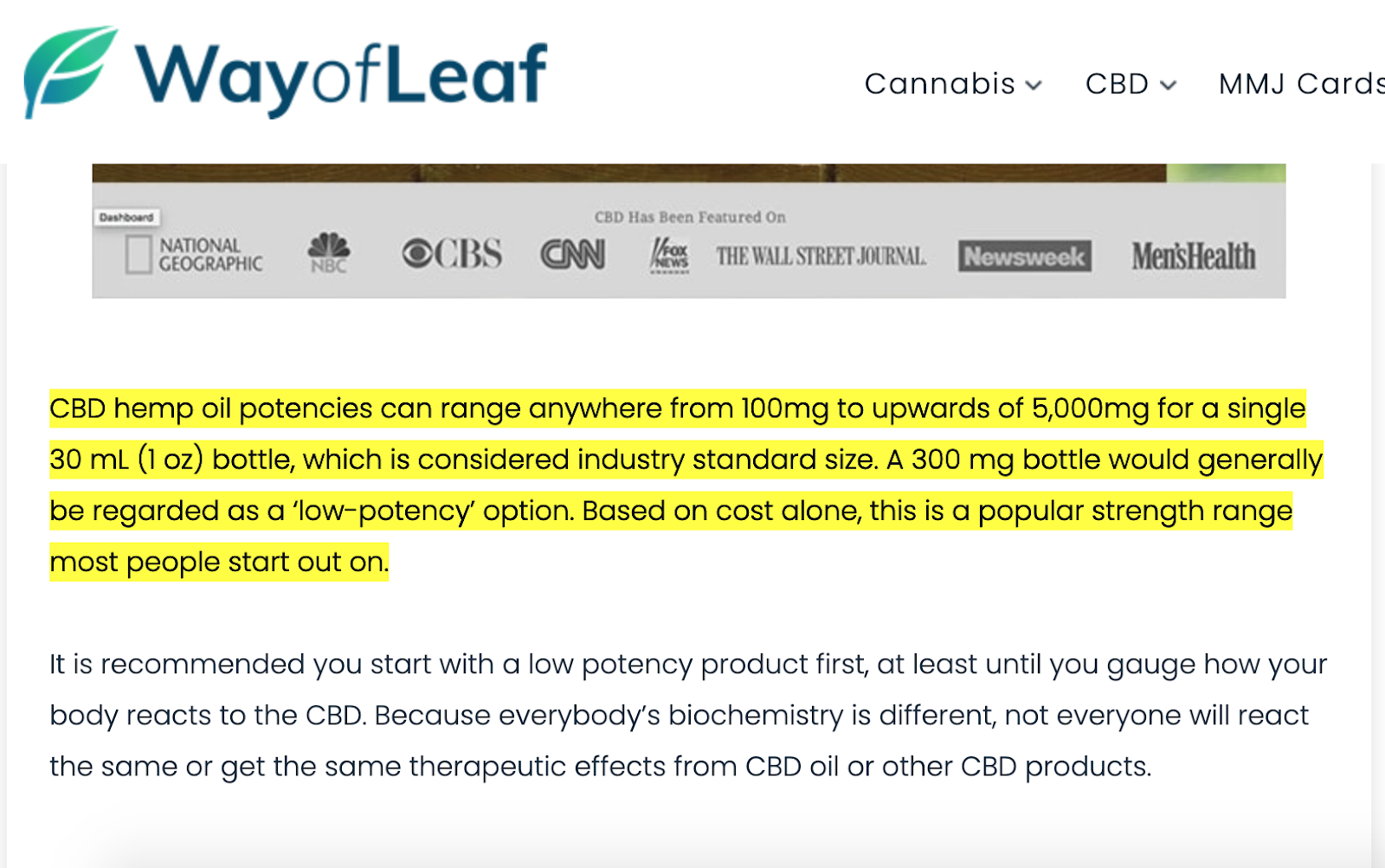
Task: Click the chevron next to Cannabis
Action: pyautogui.click(x=1035, y=86)
